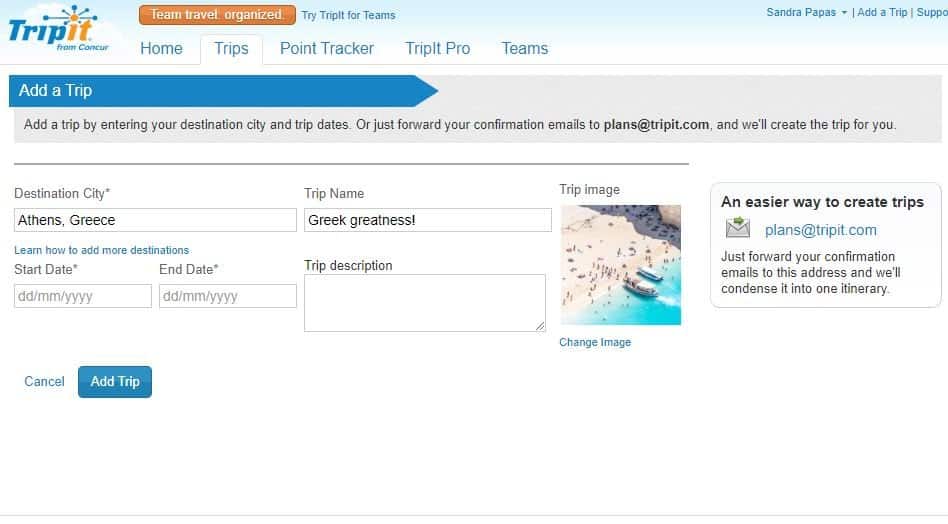Click the 'Team travel. organized.' orange banner

[217, 15]
